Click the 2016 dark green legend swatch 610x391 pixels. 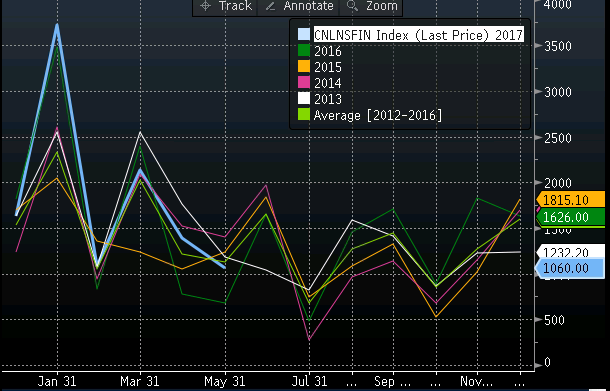coord(304,51)
